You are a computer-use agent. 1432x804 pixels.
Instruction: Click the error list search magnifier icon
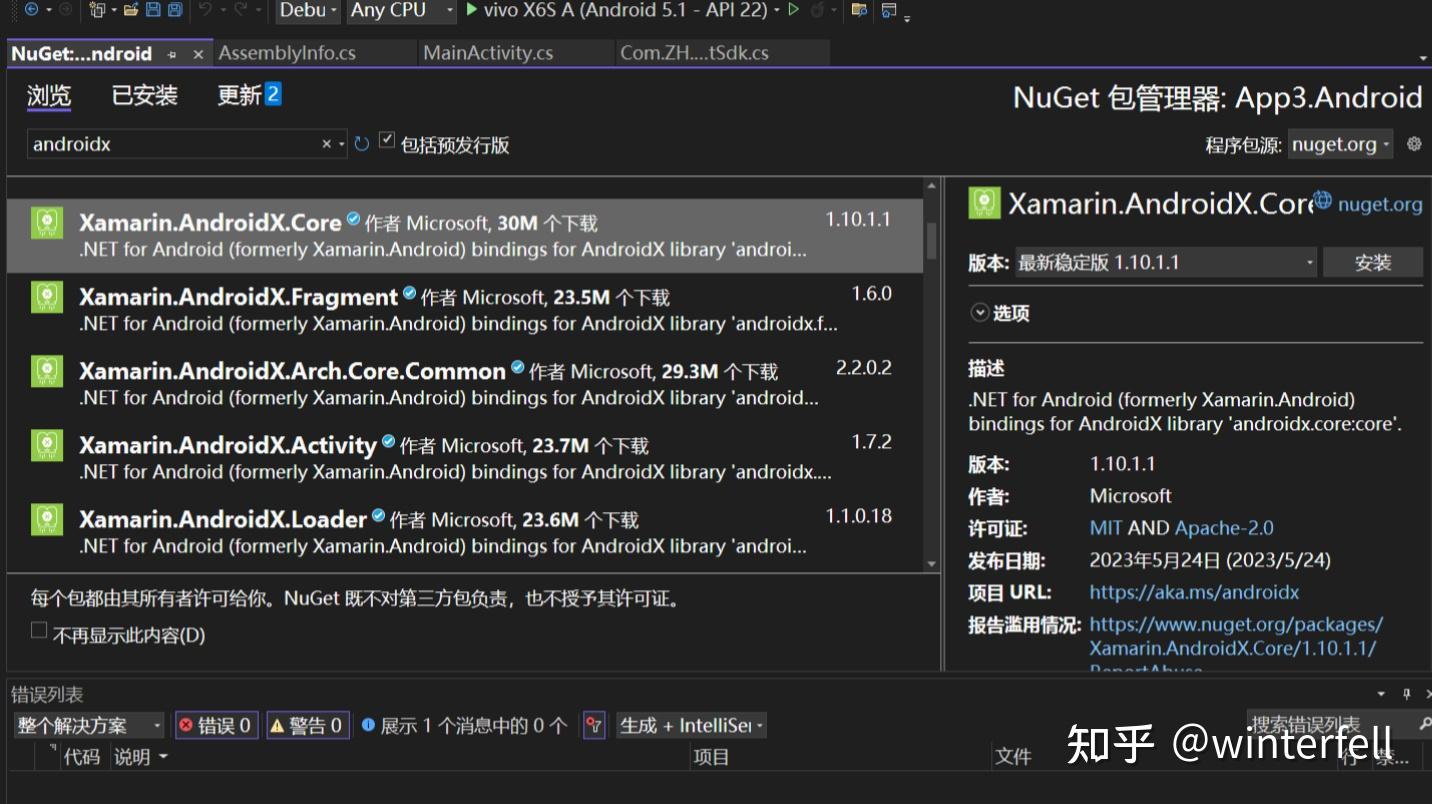[1425, 722]
